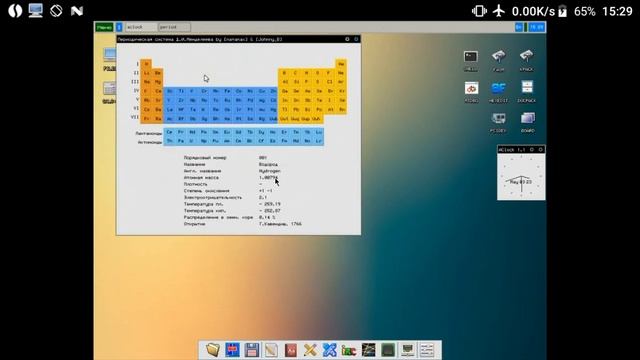Launch the blue crossed tools dock icon
The height and width of the screenshot is (360, 640).
pos(329,350)
